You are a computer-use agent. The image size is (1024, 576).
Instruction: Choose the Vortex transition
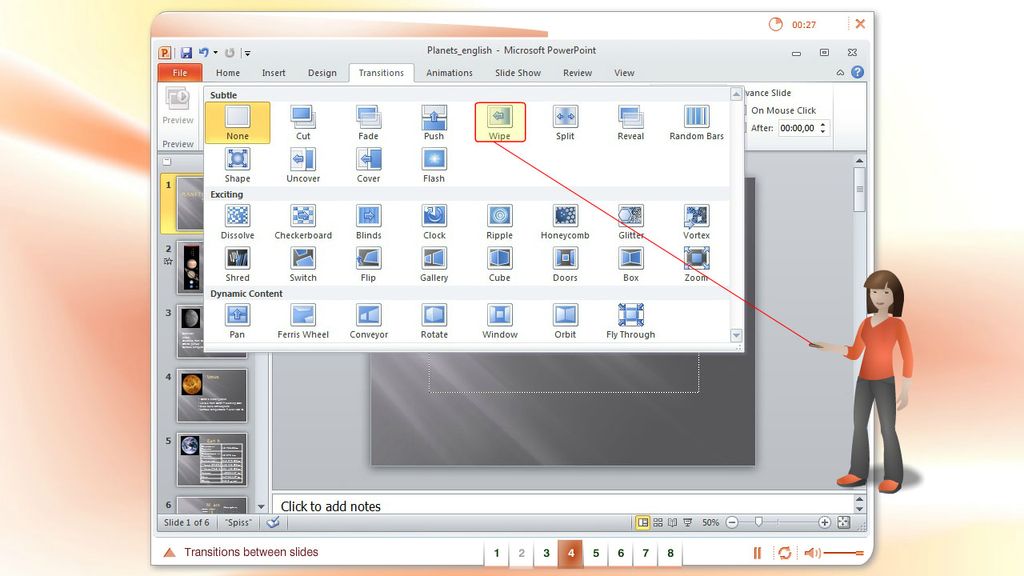point(696,222)
